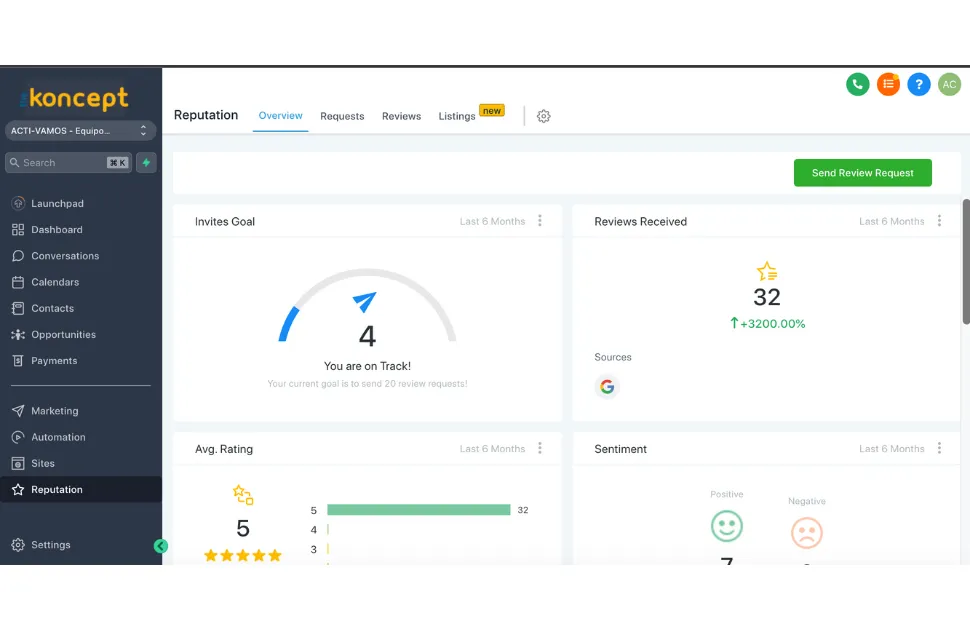Click the Launchpad sidebar icon
Viewport: 970px width, 630px height.
pyautogui.click(x=18, y=203)
